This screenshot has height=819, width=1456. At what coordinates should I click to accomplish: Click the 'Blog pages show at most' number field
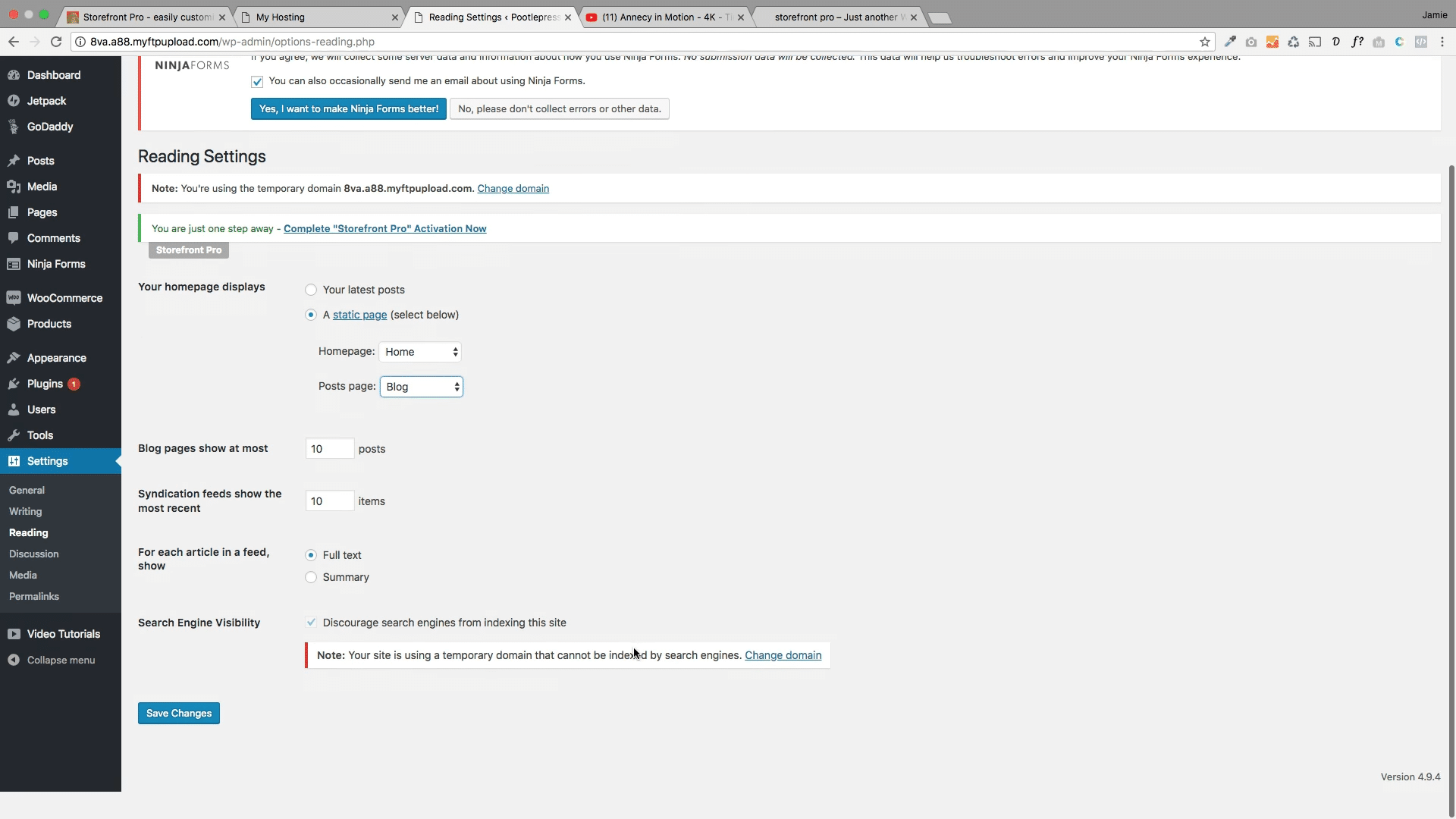[330, 449]
